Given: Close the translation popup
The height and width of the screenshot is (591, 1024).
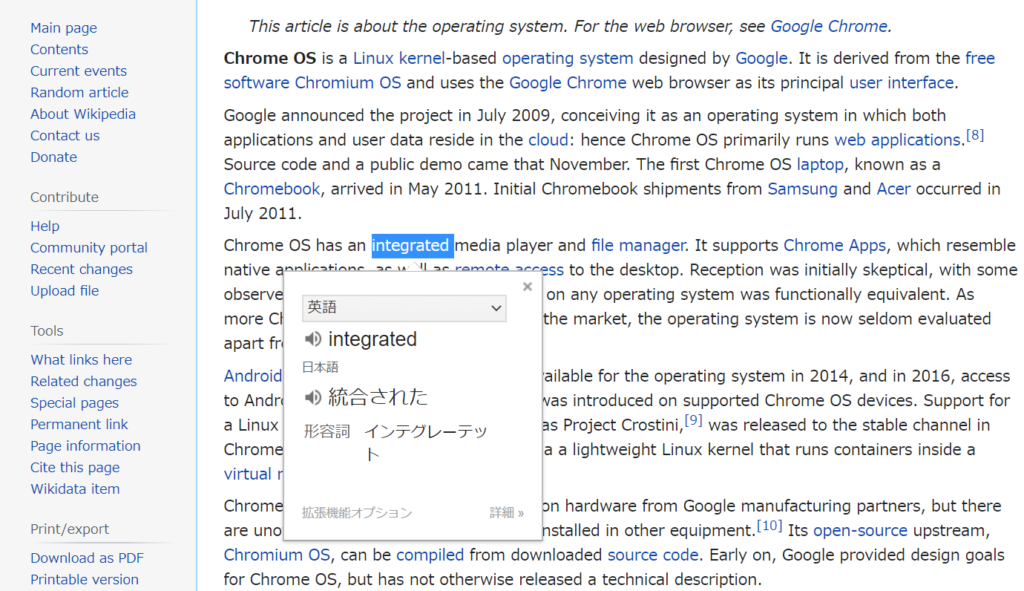Looking at the screenshot, I should (x=528, y=287).
